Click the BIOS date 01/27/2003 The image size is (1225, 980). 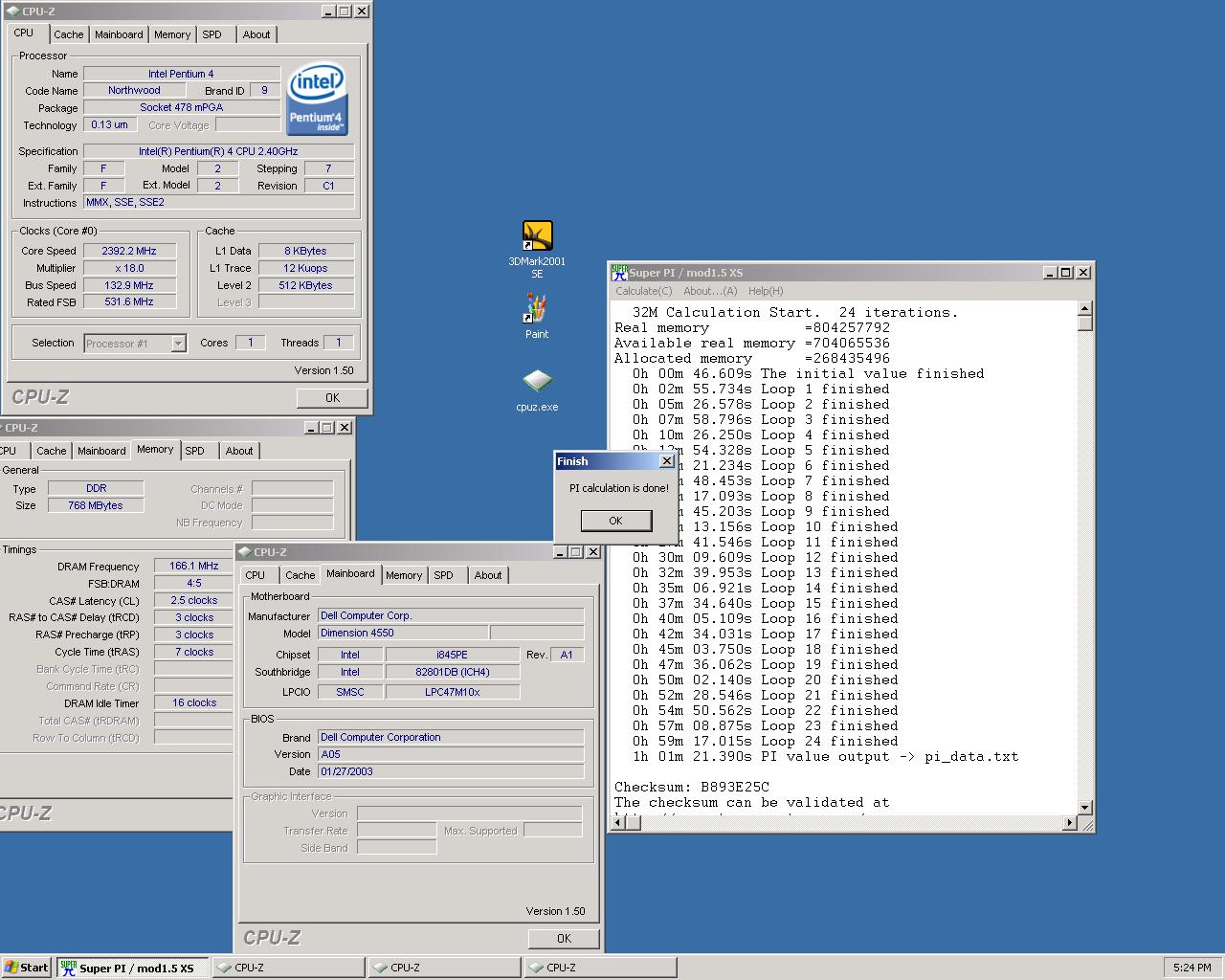pyautogui.click(x=451, y=771)
